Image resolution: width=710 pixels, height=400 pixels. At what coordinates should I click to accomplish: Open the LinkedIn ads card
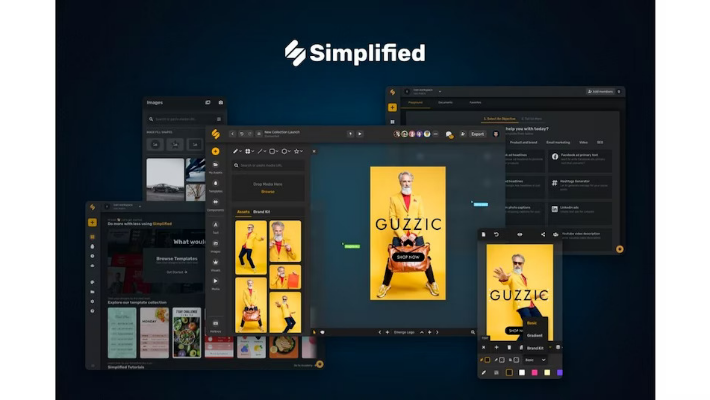click(580, 211)
